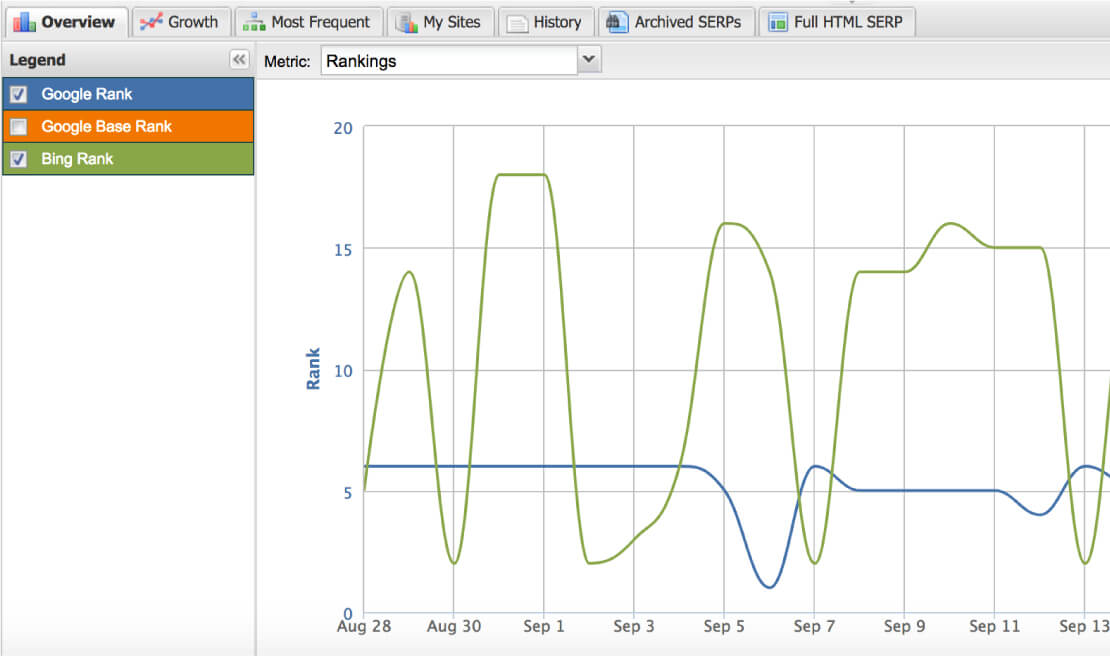Image resolution: width=1110 pixels, height=656 pixels.
Task: Switch to the History tab
Action: [x=557, y=22]
